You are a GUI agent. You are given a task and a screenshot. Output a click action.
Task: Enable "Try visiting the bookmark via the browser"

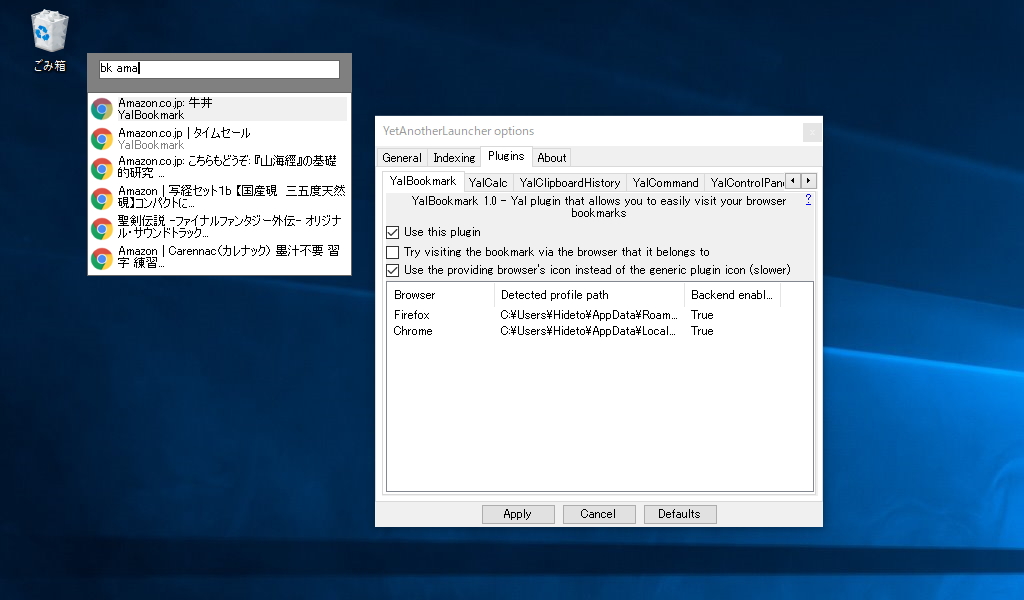[393, 252]
